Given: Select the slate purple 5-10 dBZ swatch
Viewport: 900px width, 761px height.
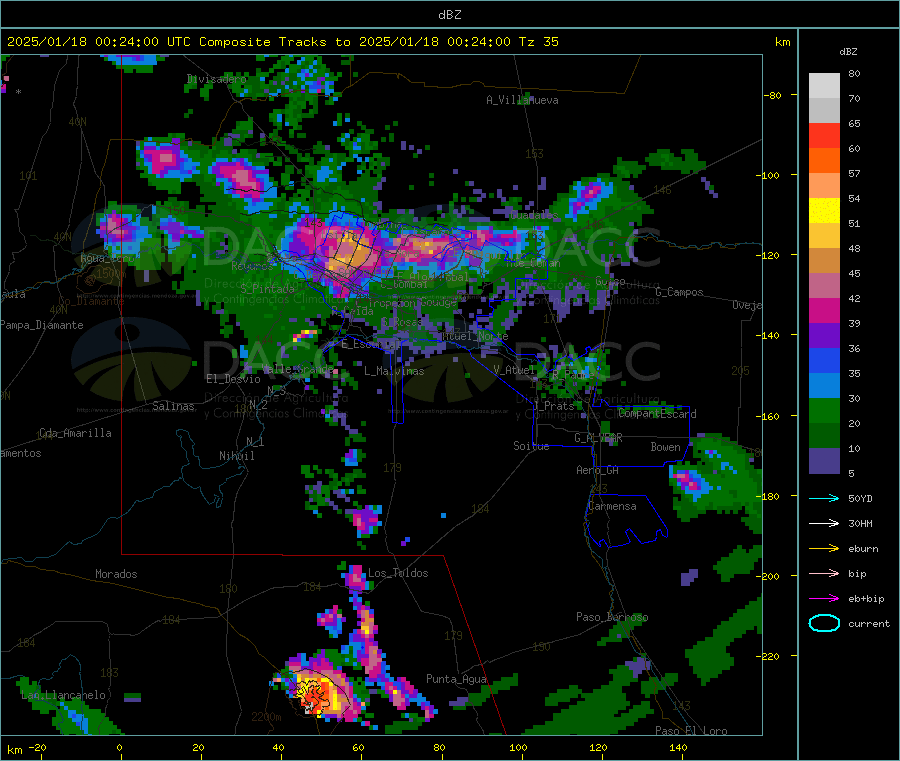Looking at the screenshot, I should pyautogui.click(x=824, y=461).
